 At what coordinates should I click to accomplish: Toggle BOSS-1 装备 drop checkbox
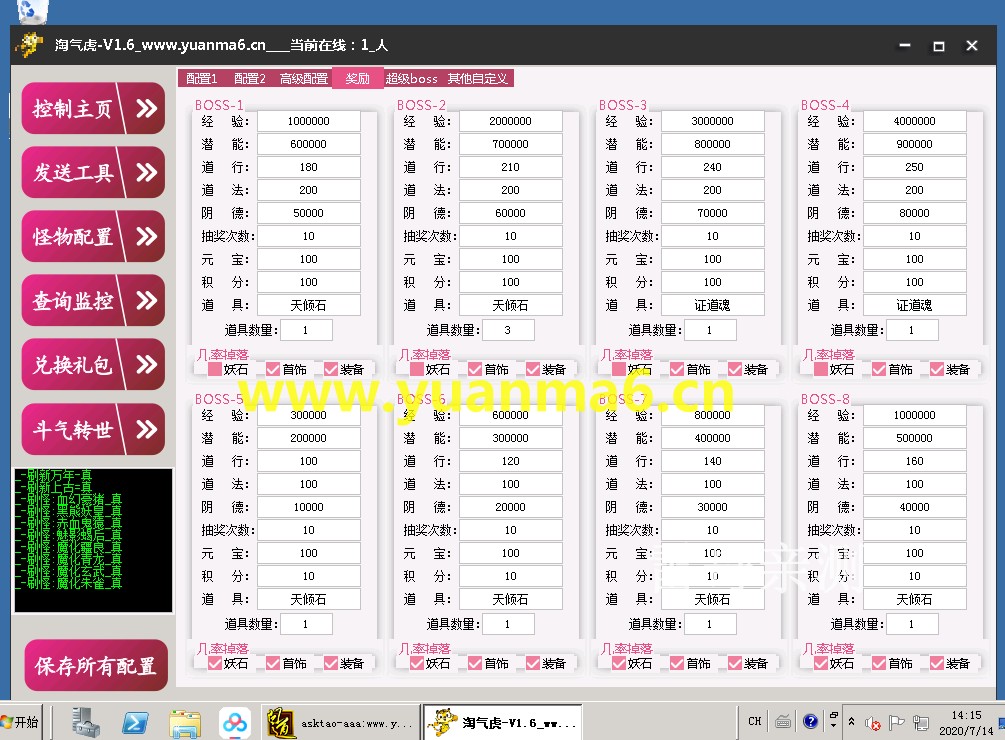[x=331, y=369]
